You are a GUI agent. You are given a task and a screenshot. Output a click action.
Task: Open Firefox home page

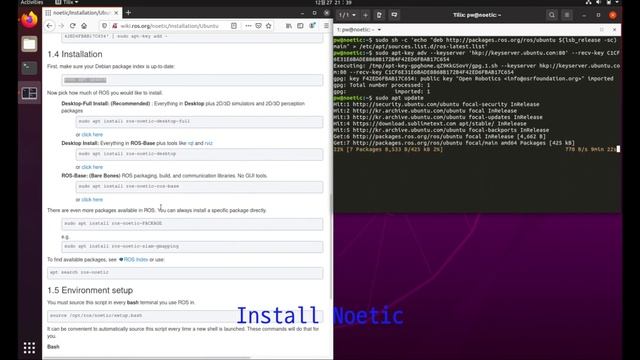tap(84, 26)
